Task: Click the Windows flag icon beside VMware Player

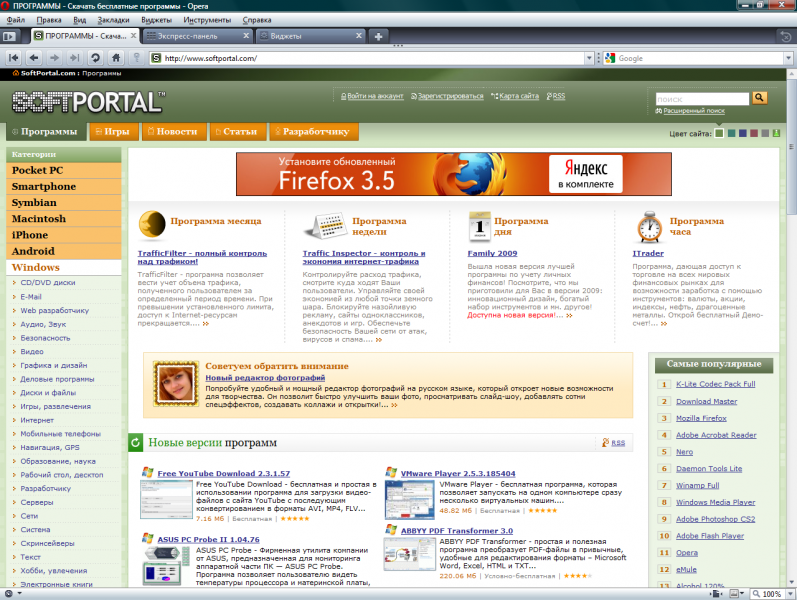Action: coord(391,472)
